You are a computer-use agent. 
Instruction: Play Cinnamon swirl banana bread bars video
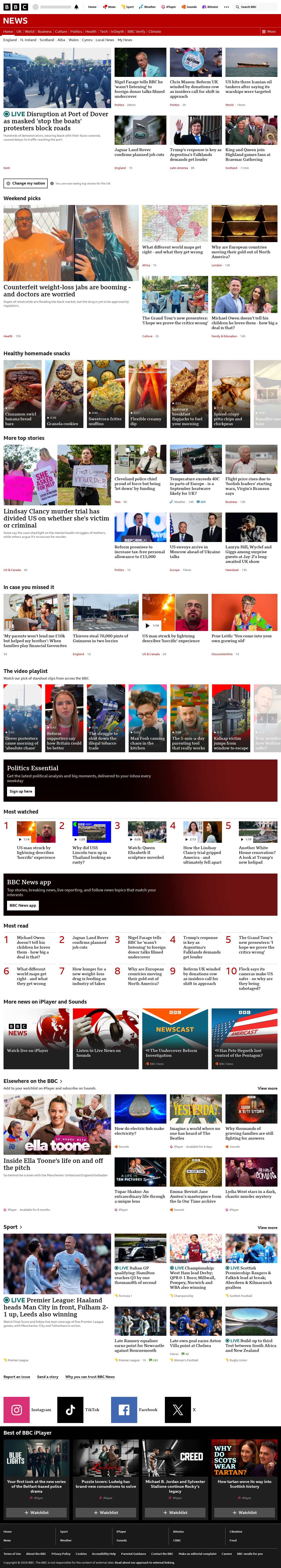click(x=23, y=394)
